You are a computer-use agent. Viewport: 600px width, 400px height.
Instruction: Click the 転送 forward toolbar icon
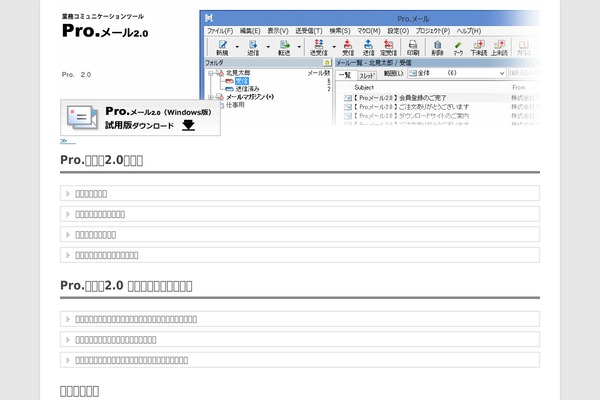coord(284,48)
